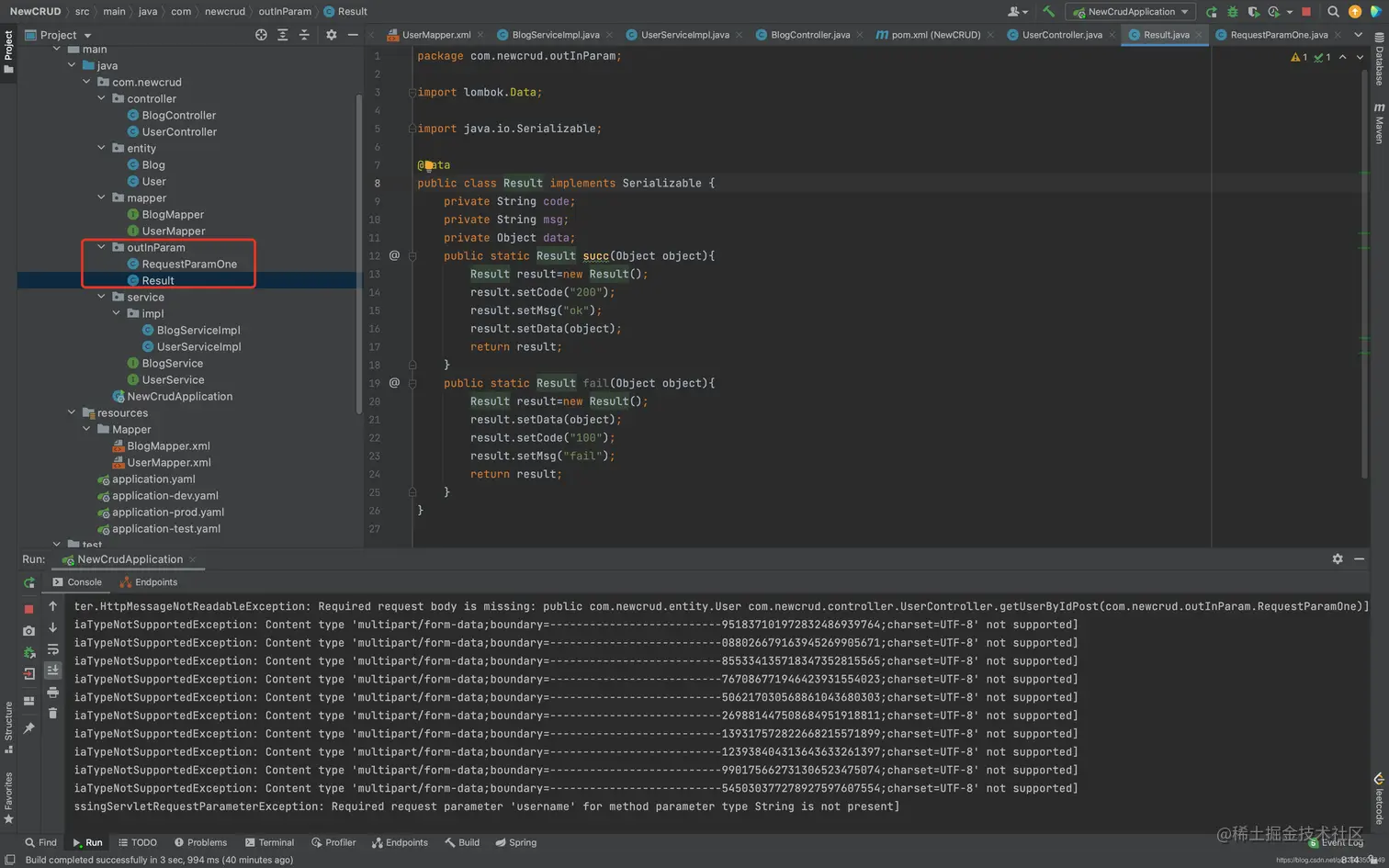Open Database tool window sidebar
Screen dimensions: 1389x868
point(1379,60)
